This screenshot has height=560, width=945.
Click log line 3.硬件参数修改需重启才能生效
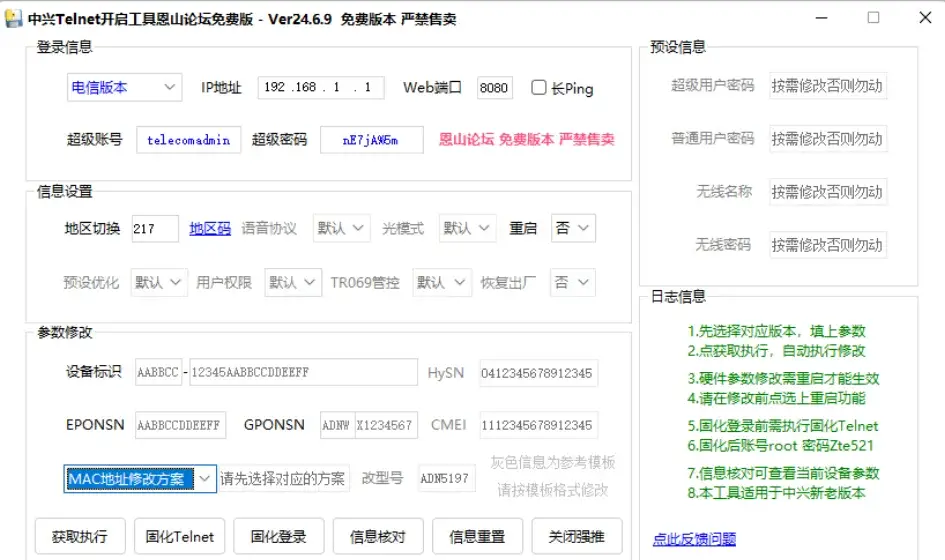pyautogui.click(x=783, y=379)
